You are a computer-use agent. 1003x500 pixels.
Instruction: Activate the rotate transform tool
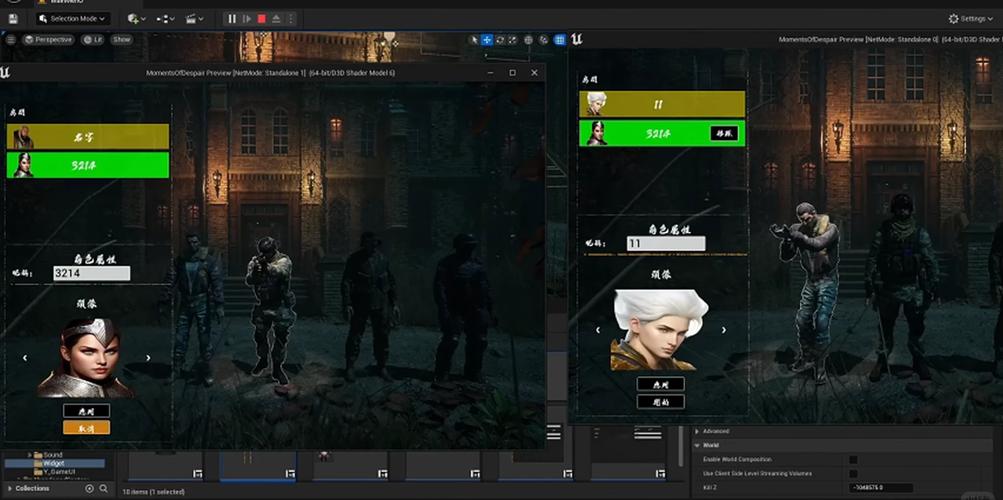500,40
